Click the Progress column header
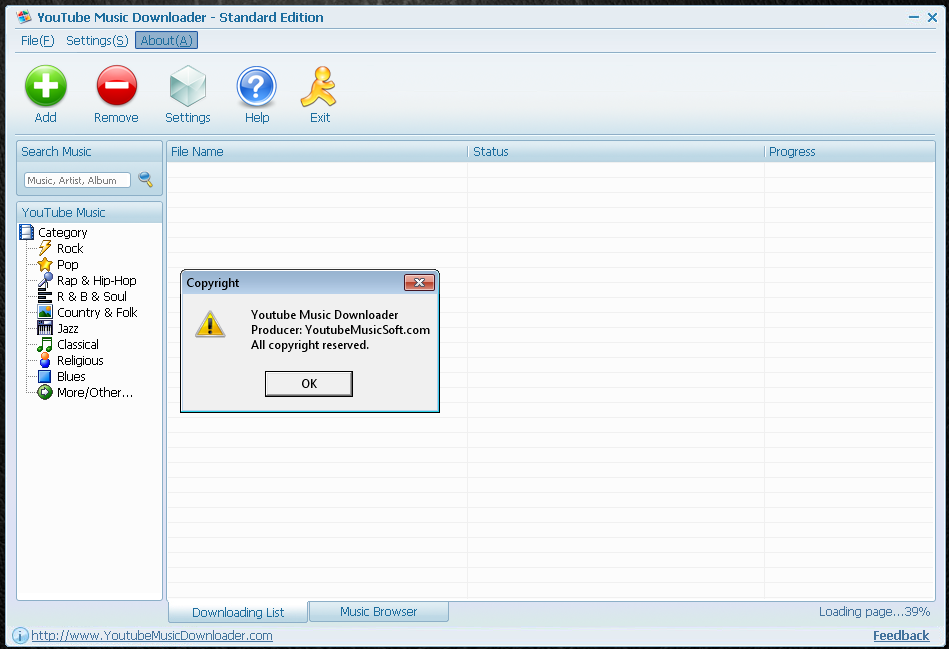 point(850,151)
